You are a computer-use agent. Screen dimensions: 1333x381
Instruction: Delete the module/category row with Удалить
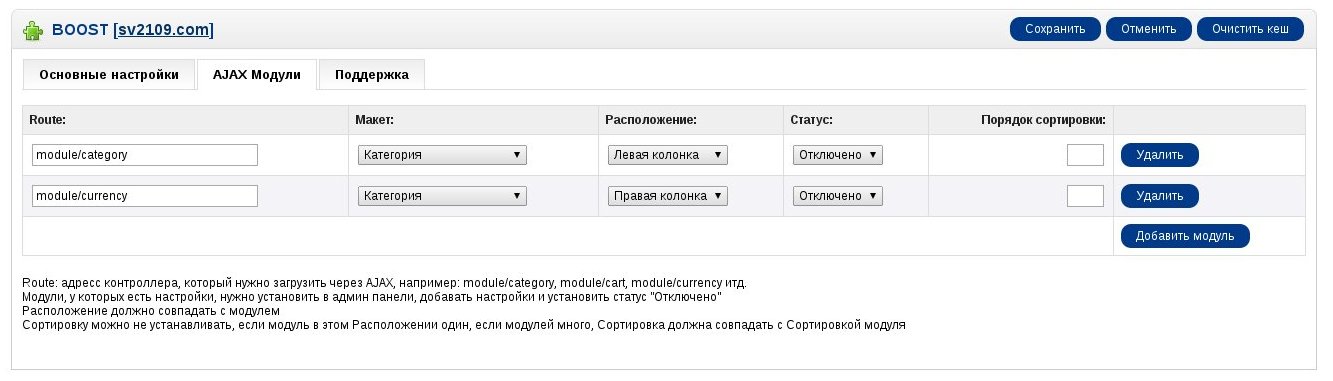[x=1160, y=155]
